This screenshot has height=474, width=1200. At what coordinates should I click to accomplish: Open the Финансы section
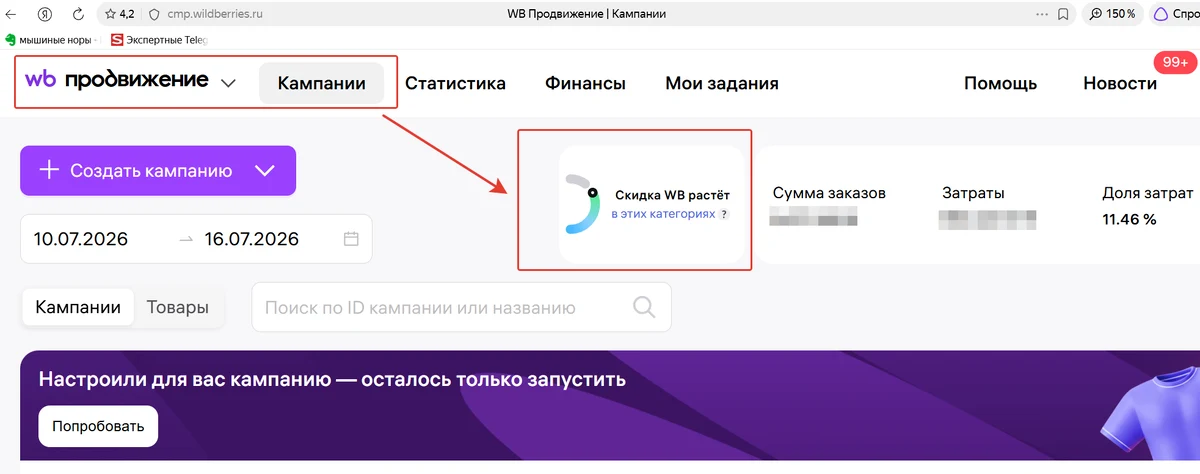pyautogui.click(x=585, y=83)
